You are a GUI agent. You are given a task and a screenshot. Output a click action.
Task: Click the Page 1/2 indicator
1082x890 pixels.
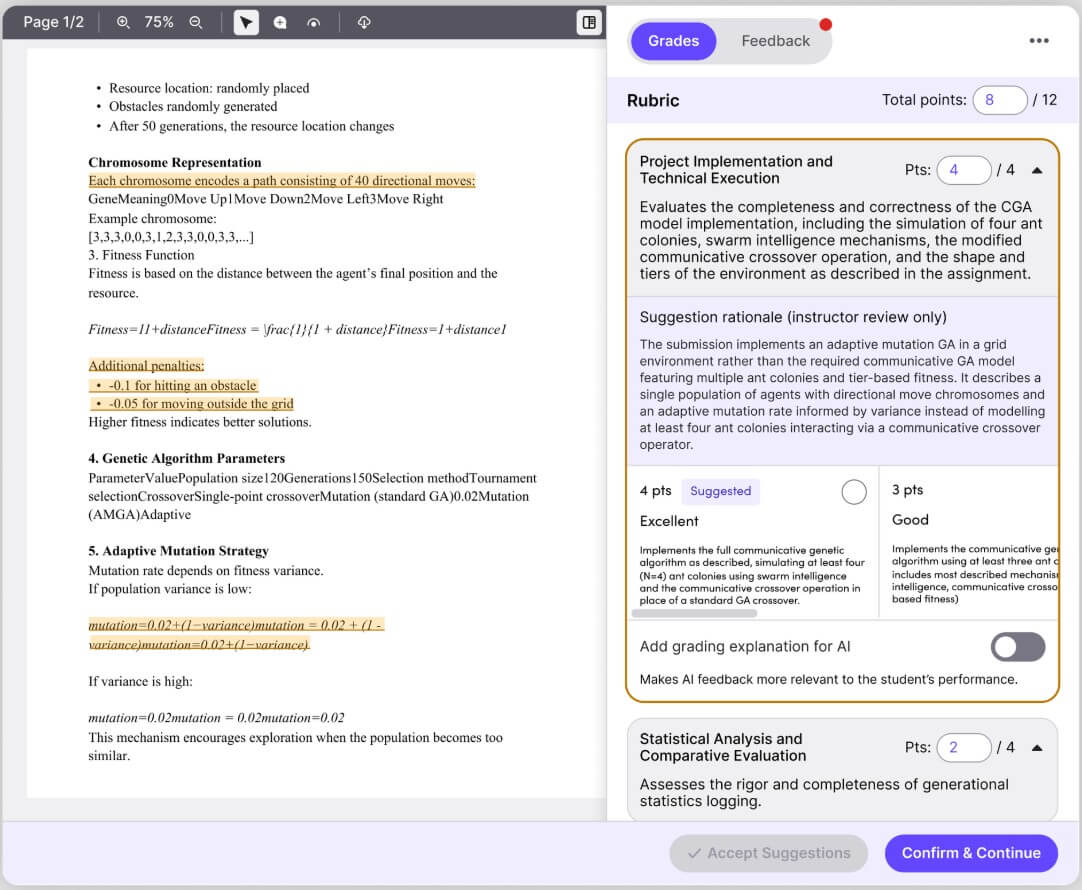click(x=53, y=22)
